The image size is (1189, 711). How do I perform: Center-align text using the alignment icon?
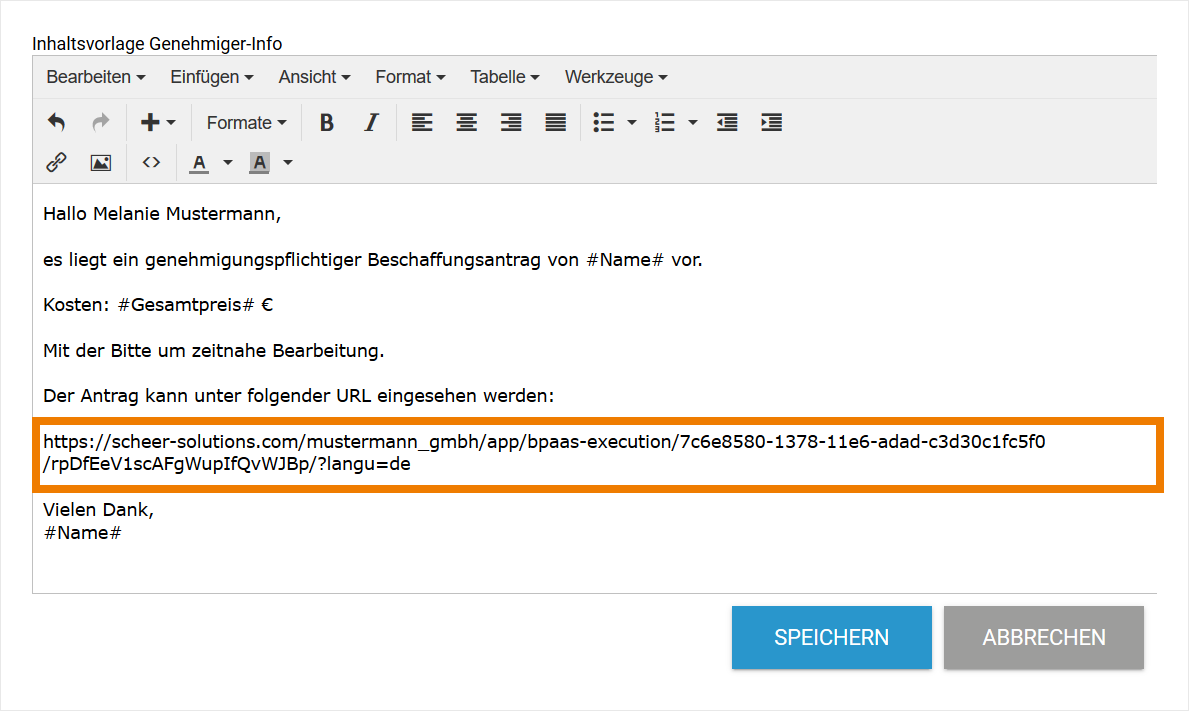(466, 122)
